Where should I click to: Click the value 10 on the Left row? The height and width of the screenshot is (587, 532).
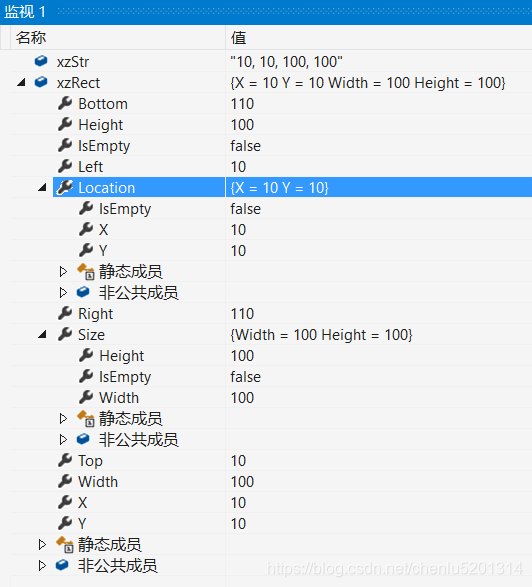click(x=238, y=167)
